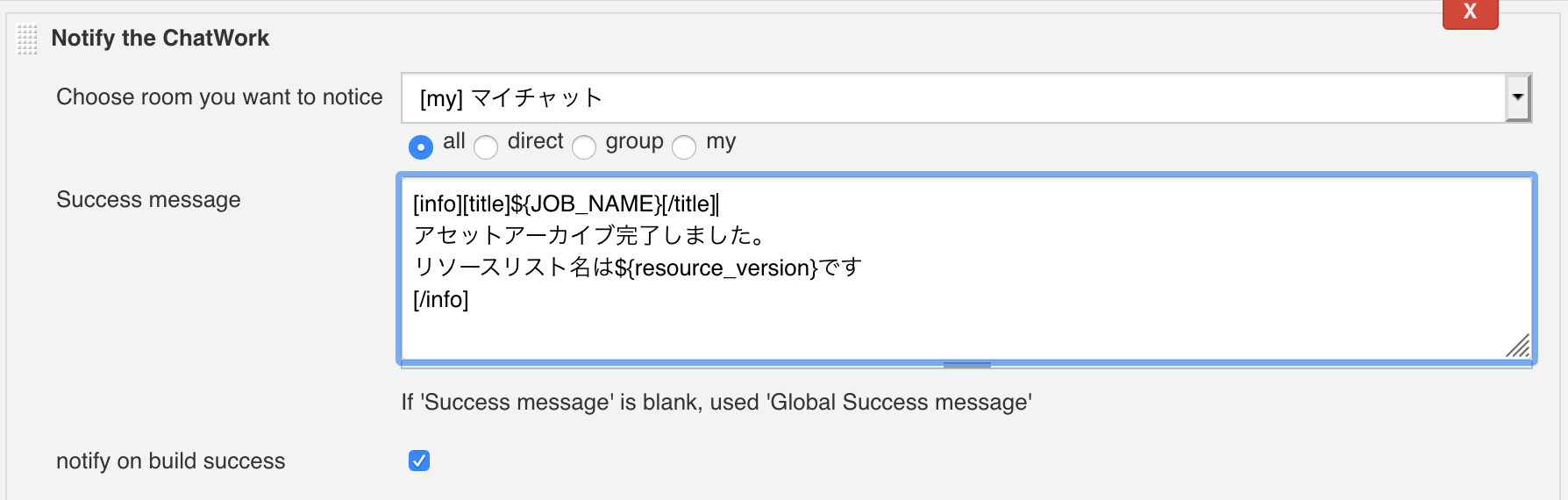This screenshot has width=1568, height=500.
Task: Uncheck the notify on build success checkbox
Action: (419, 461)
